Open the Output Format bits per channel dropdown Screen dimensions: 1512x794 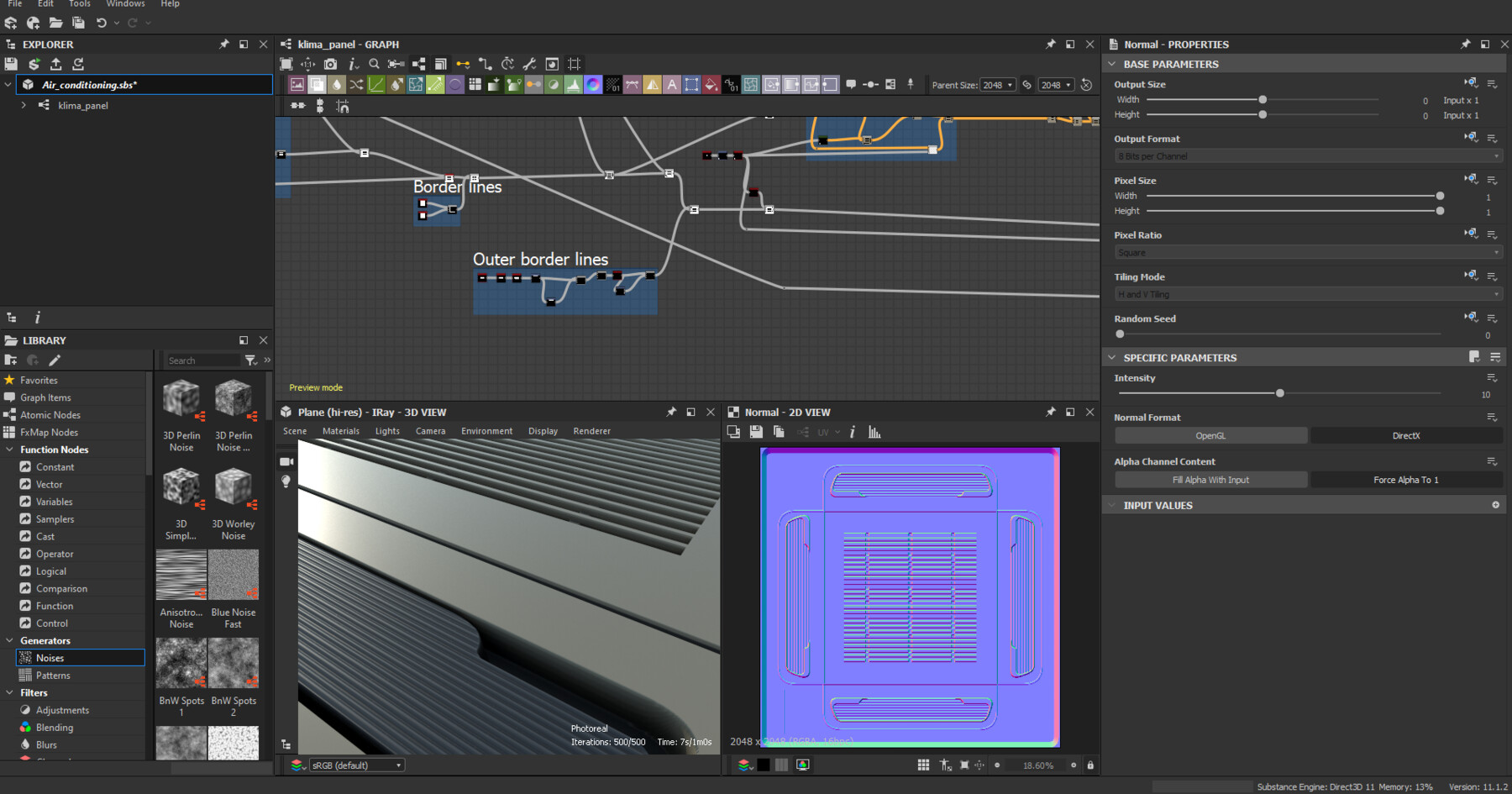click(1307, 155)
